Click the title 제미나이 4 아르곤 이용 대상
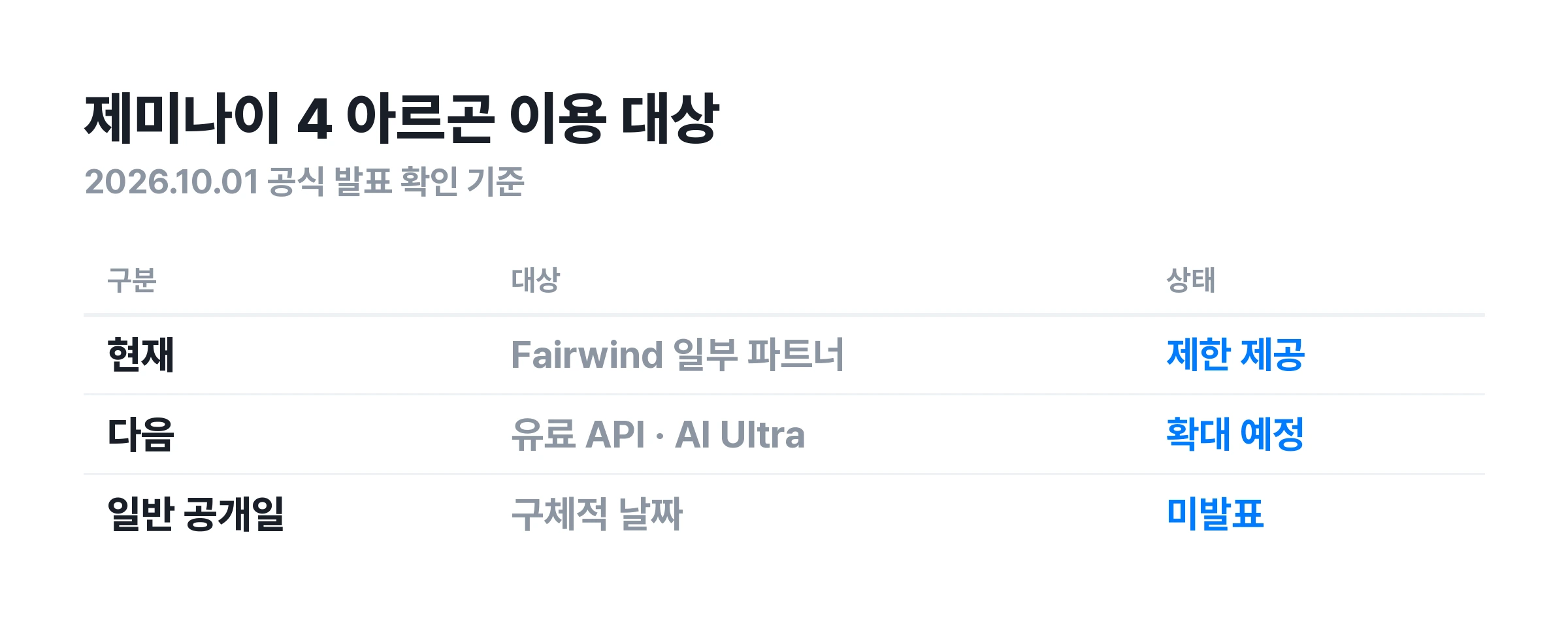Image resolution: width=1568 pixels, height=637 pixels. tap(401, 118)
